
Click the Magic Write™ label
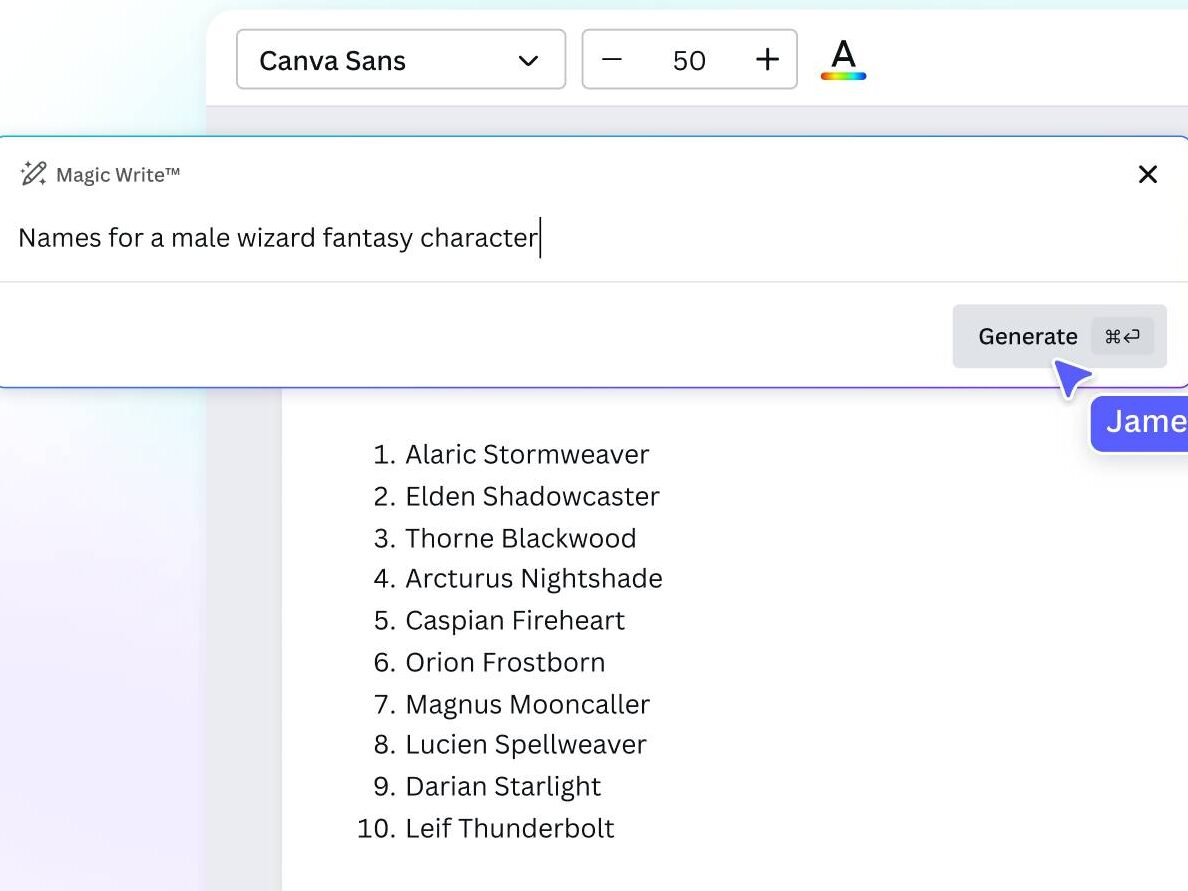118,175
